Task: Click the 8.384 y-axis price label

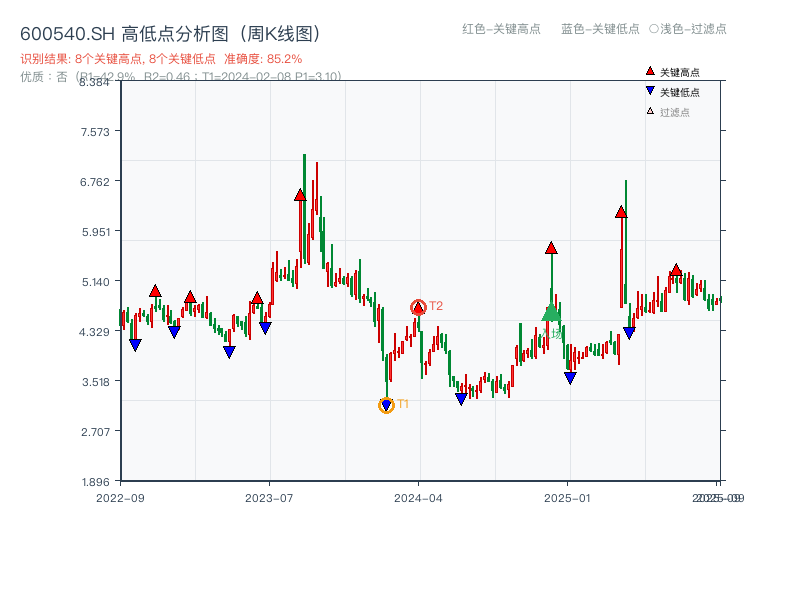Action: (93, 84)
